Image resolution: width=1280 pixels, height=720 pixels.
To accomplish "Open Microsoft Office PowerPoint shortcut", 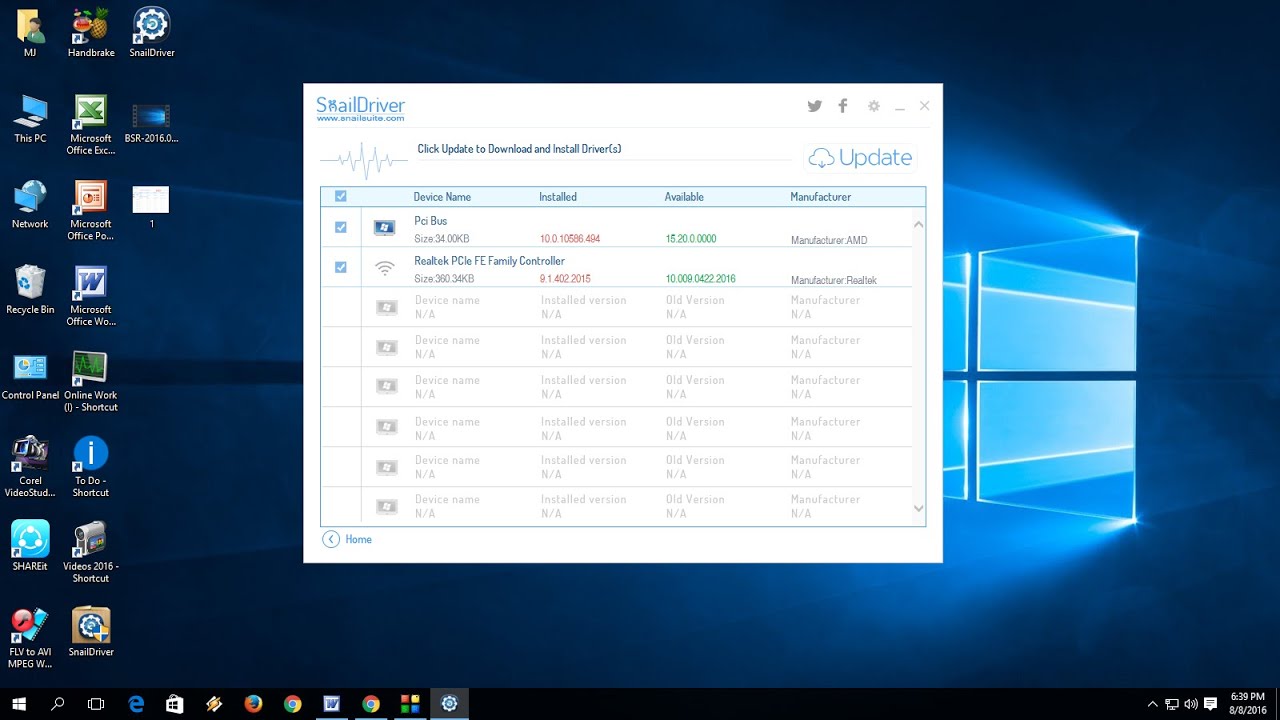I will [x=91, y=210].
